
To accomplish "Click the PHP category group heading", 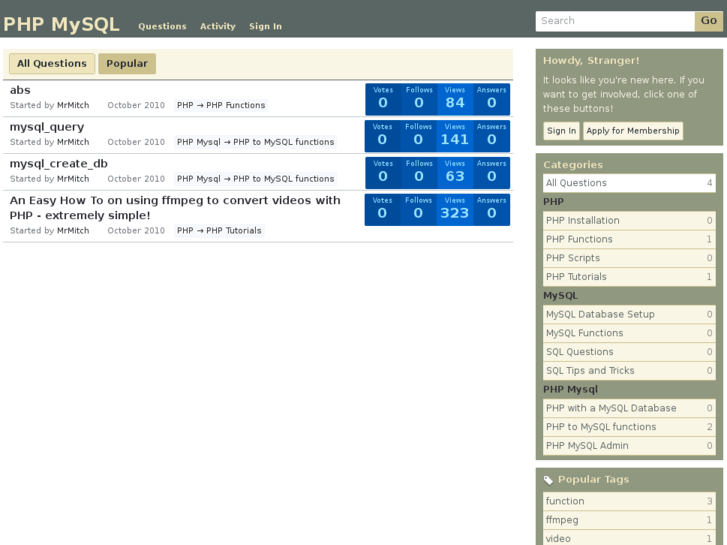I will 554,202.
